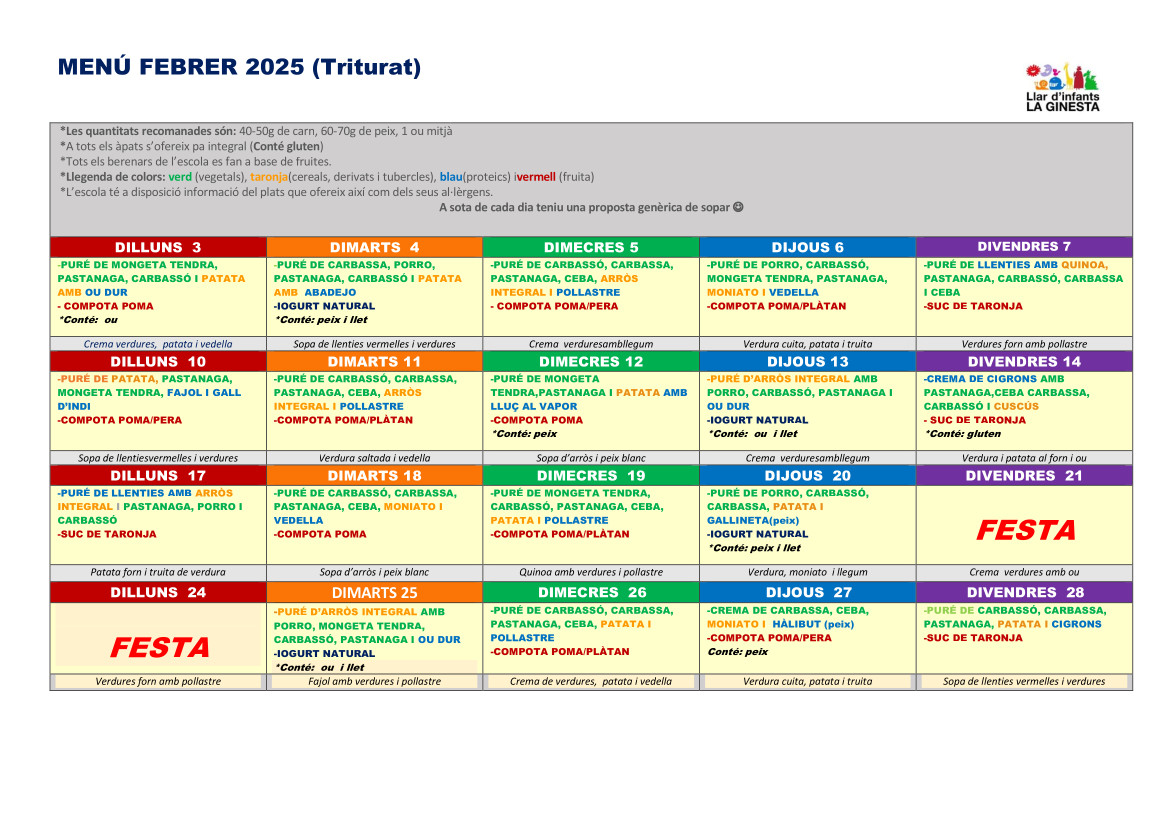Click 'Quinoa amb verdures i pollastre' dinner suggestion
This screenshot has width=1169, height=826.
pos(590,572)
